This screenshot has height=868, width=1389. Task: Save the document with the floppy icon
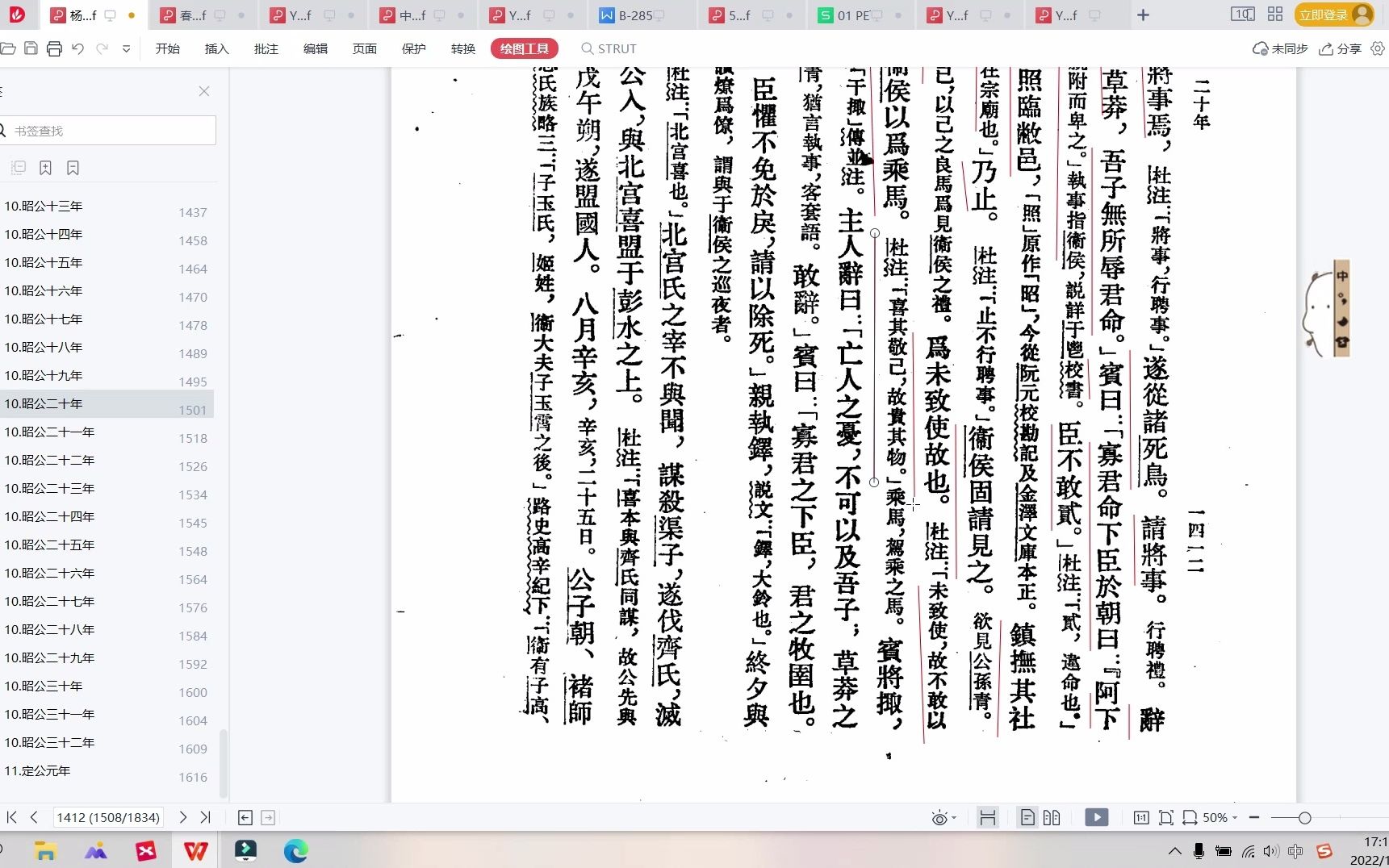(x=31, y=48)
